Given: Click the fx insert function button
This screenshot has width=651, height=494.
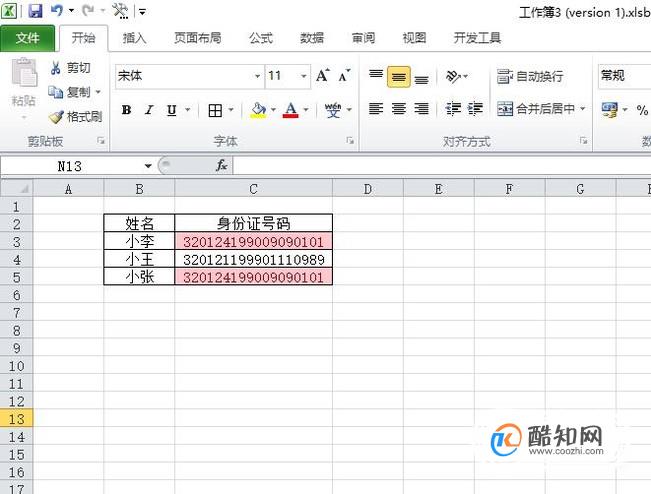Looking at the screenshot, I should 221,166.
